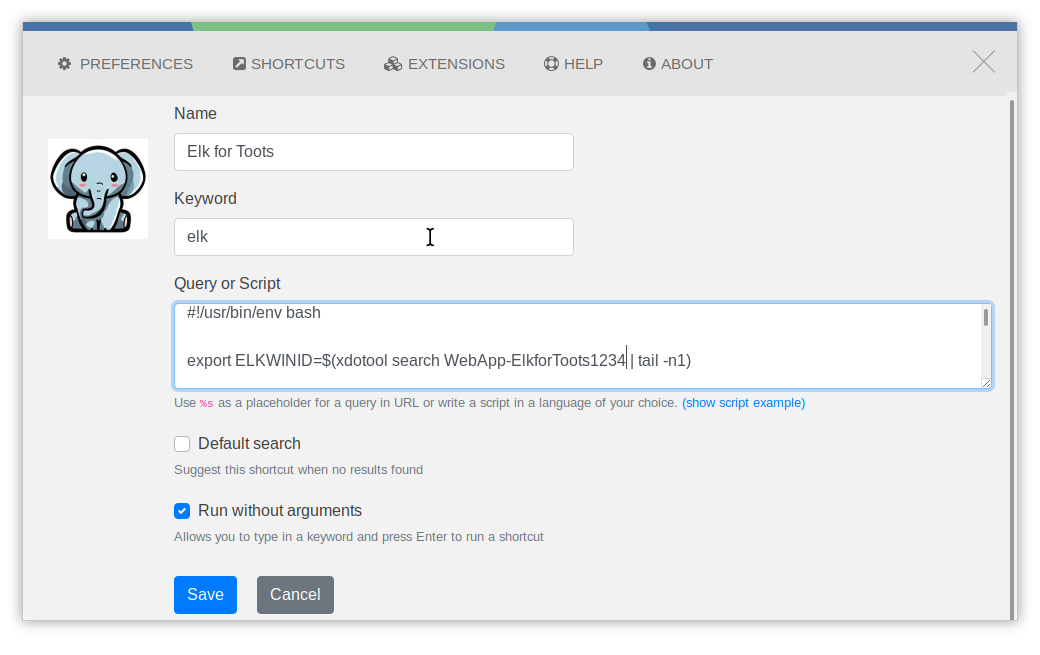
Task: Open the 'show script example' link
Action: [744, 402]
